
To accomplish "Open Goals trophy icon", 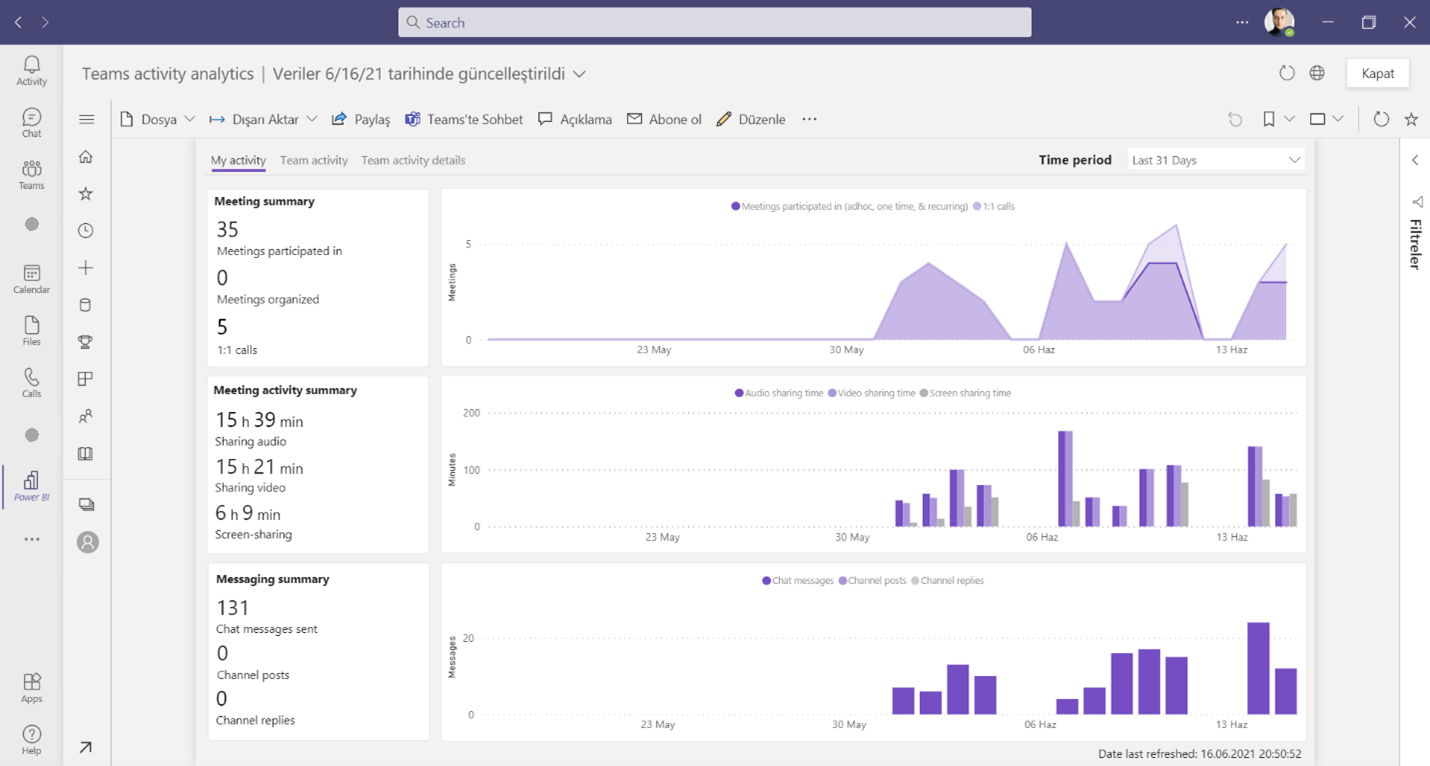I will (x=86, y=342).
